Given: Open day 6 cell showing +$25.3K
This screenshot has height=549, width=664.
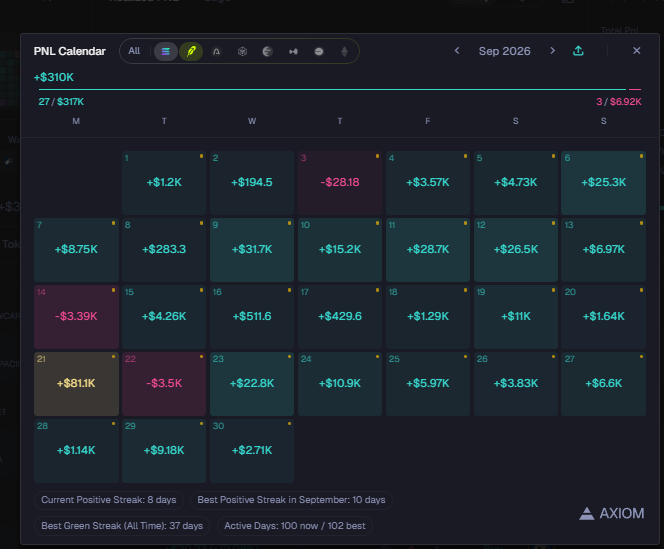Looking at the screenshot, I should pos(603,183).
